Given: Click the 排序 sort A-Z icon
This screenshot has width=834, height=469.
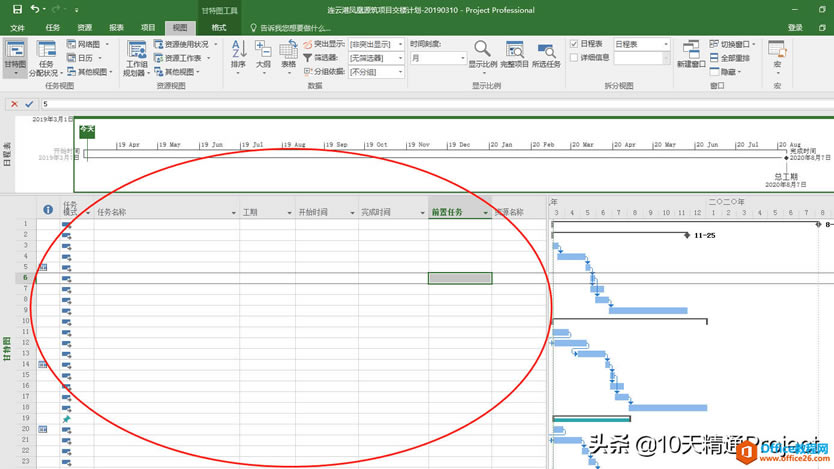Looking at the screenshot, I should point(238,49).
